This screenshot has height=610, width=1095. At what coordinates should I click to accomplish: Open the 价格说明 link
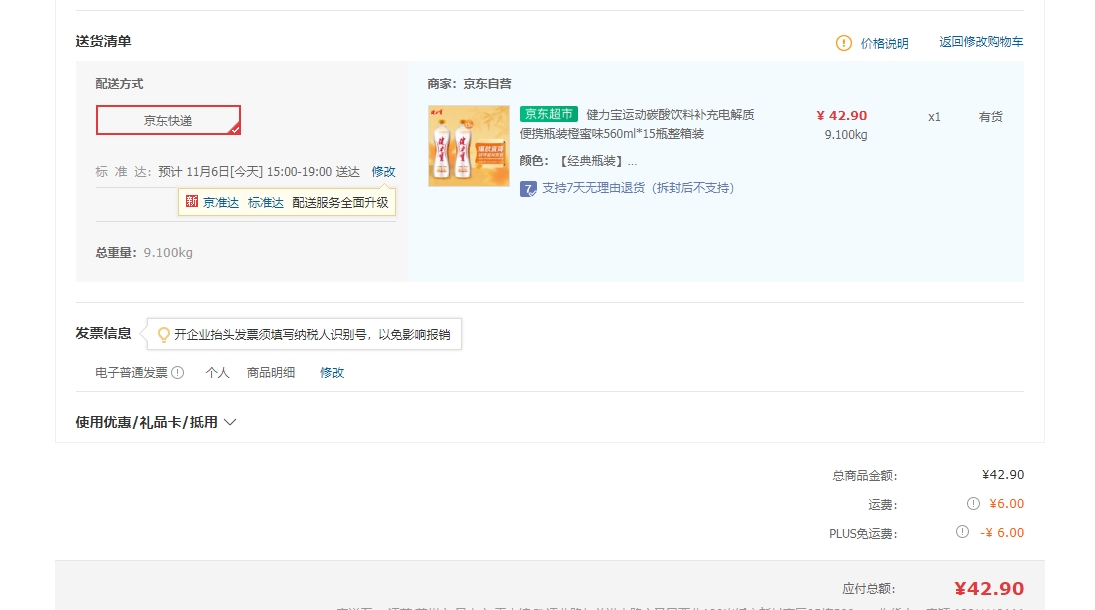click(x=884, y=43)
